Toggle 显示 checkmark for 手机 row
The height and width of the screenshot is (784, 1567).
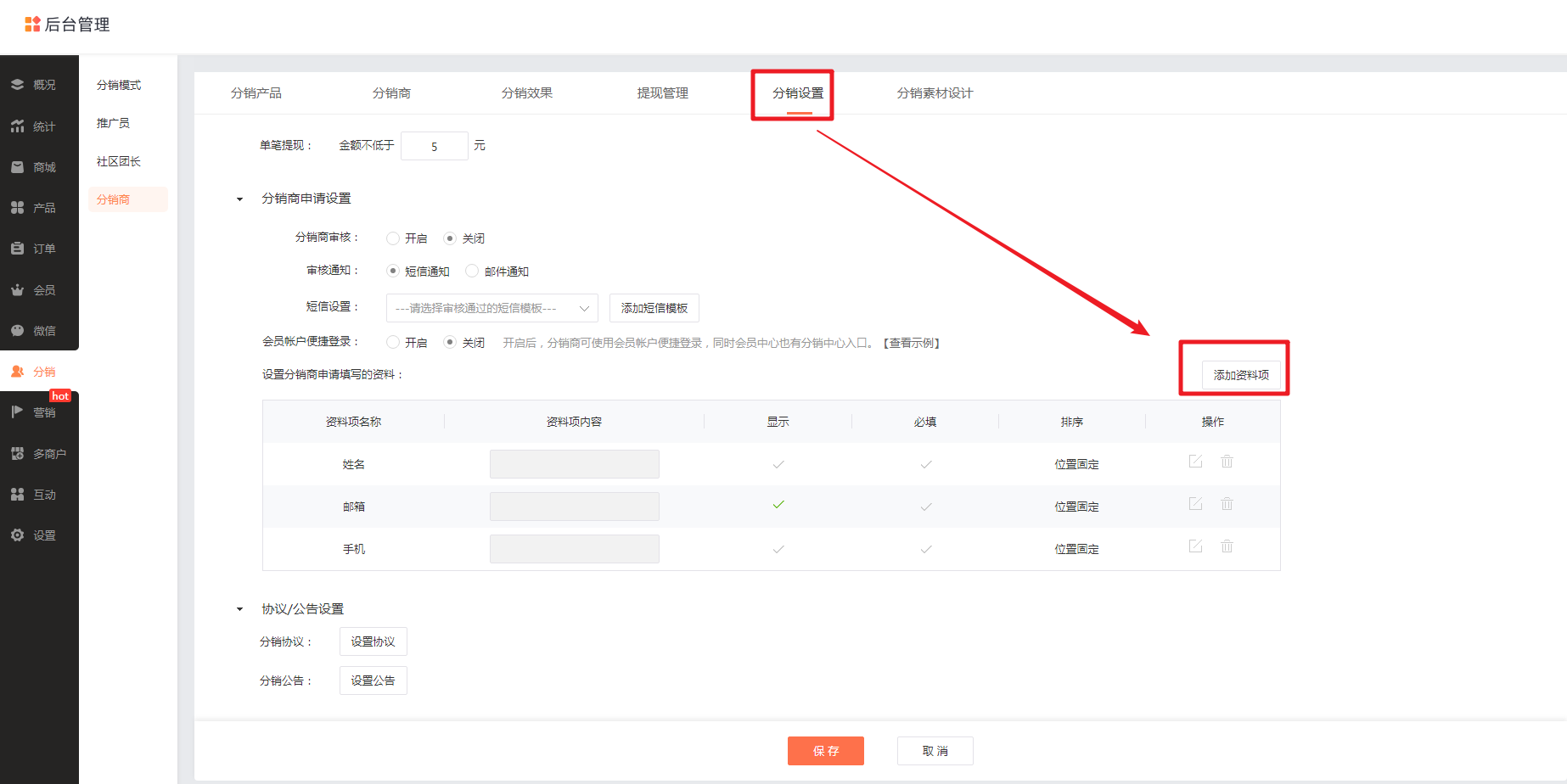(778, 549)
